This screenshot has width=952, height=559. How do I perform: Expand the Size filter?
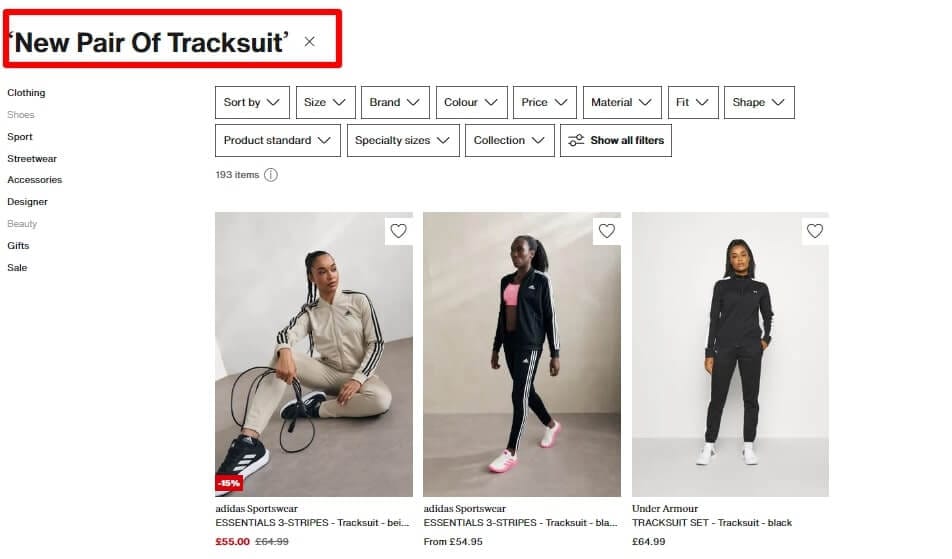pos(325,103)
